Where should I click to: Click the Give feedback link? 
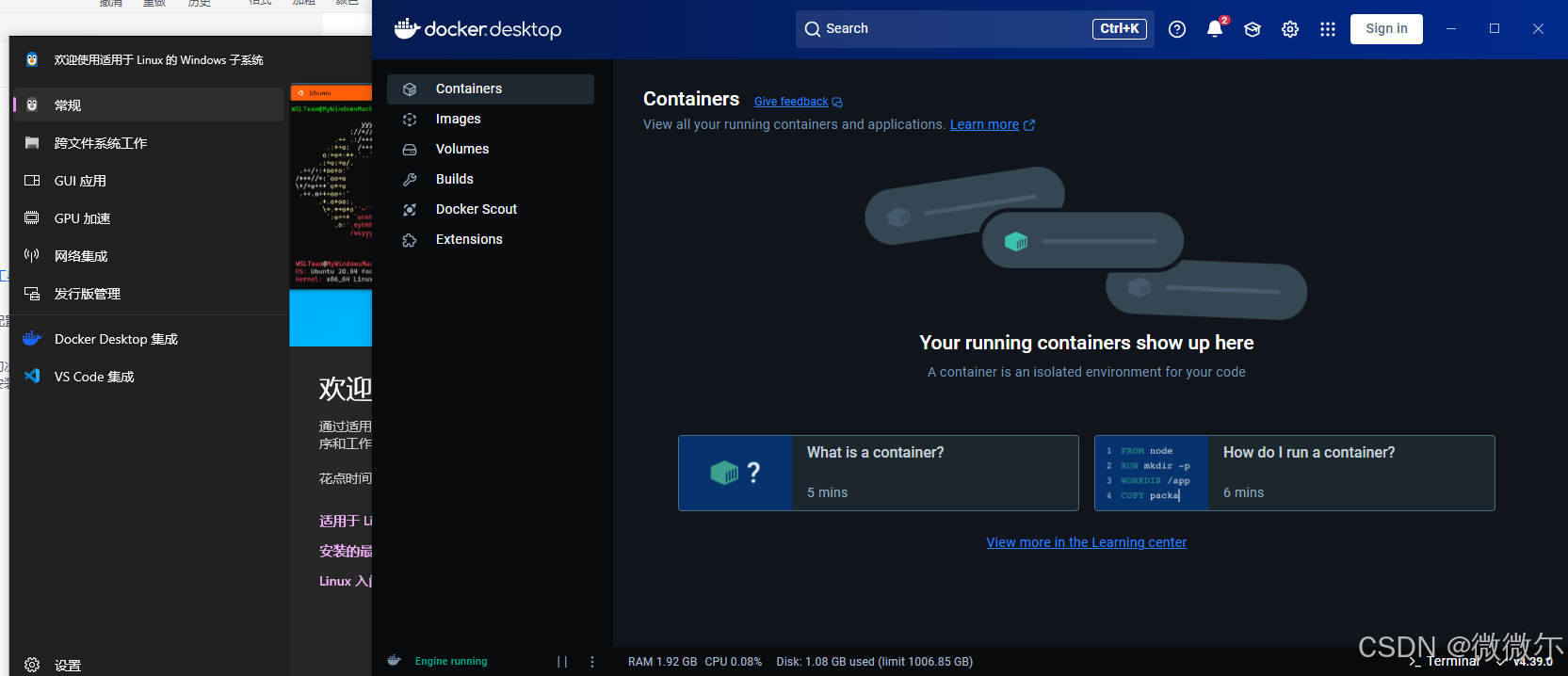791,102
